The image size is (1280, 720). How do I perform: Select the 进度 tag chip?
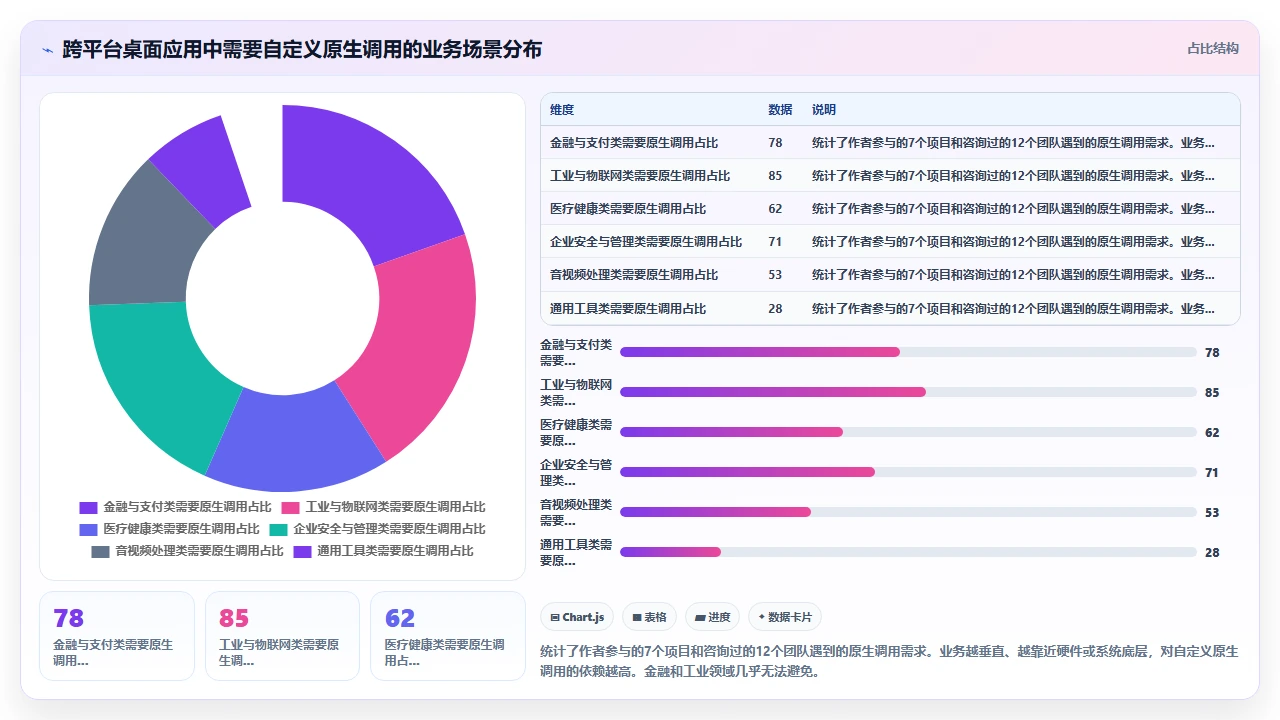(712, 617)
